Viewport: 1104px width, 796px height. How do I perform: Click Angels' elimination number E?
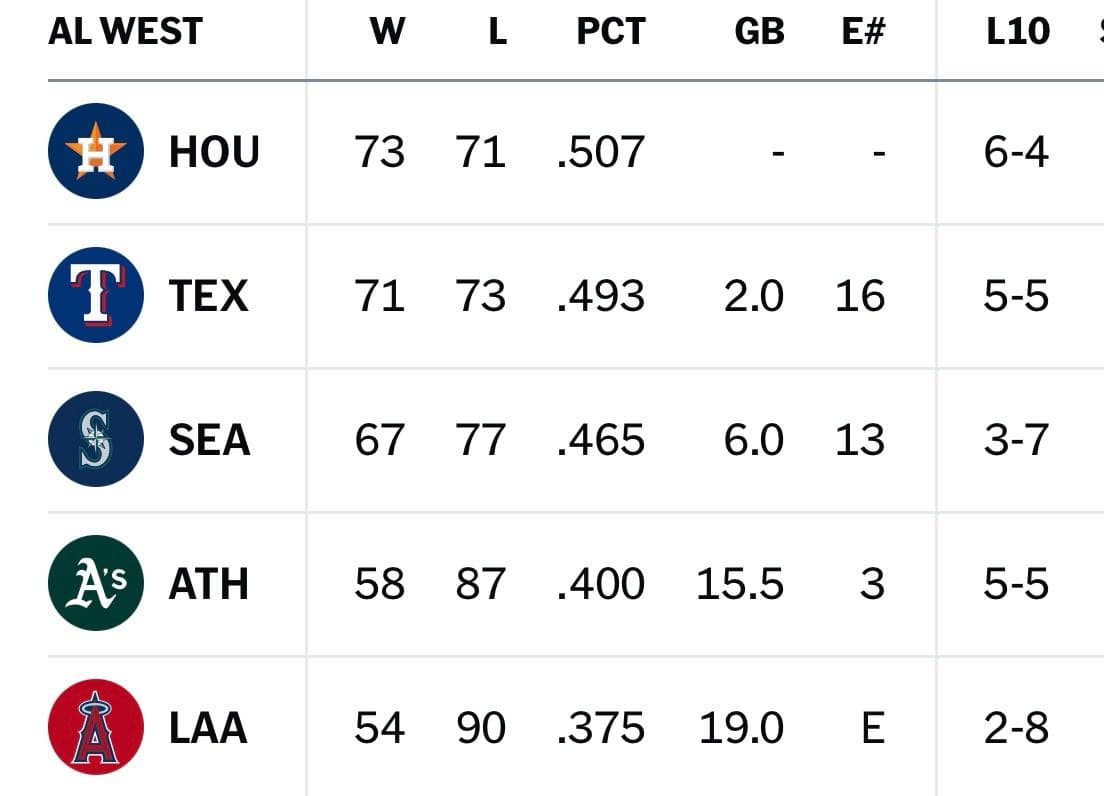coord(873,728)
